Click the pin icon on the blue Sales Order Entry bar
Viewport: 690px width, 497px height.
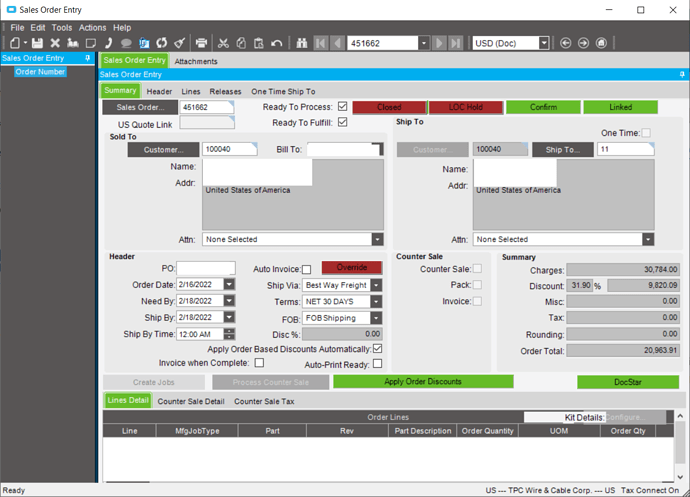(x=682, y=74)
